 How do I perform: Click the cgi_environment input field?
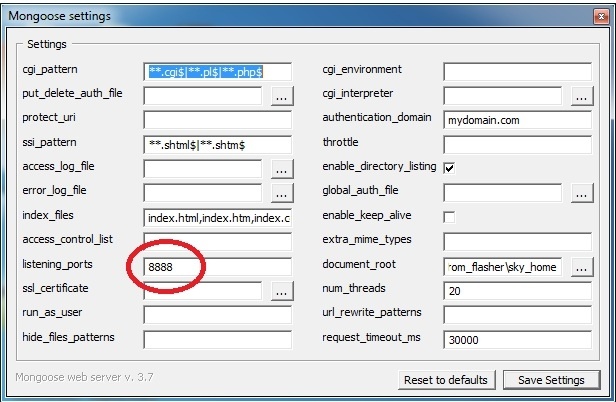pos(518,72)
